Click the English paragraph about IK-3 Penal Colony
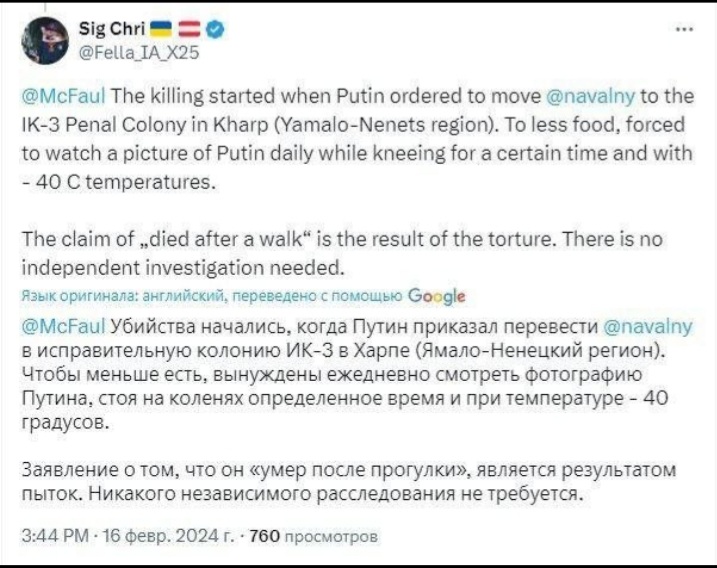The width and height of the screenshot is (717, 568). (358, 139)
